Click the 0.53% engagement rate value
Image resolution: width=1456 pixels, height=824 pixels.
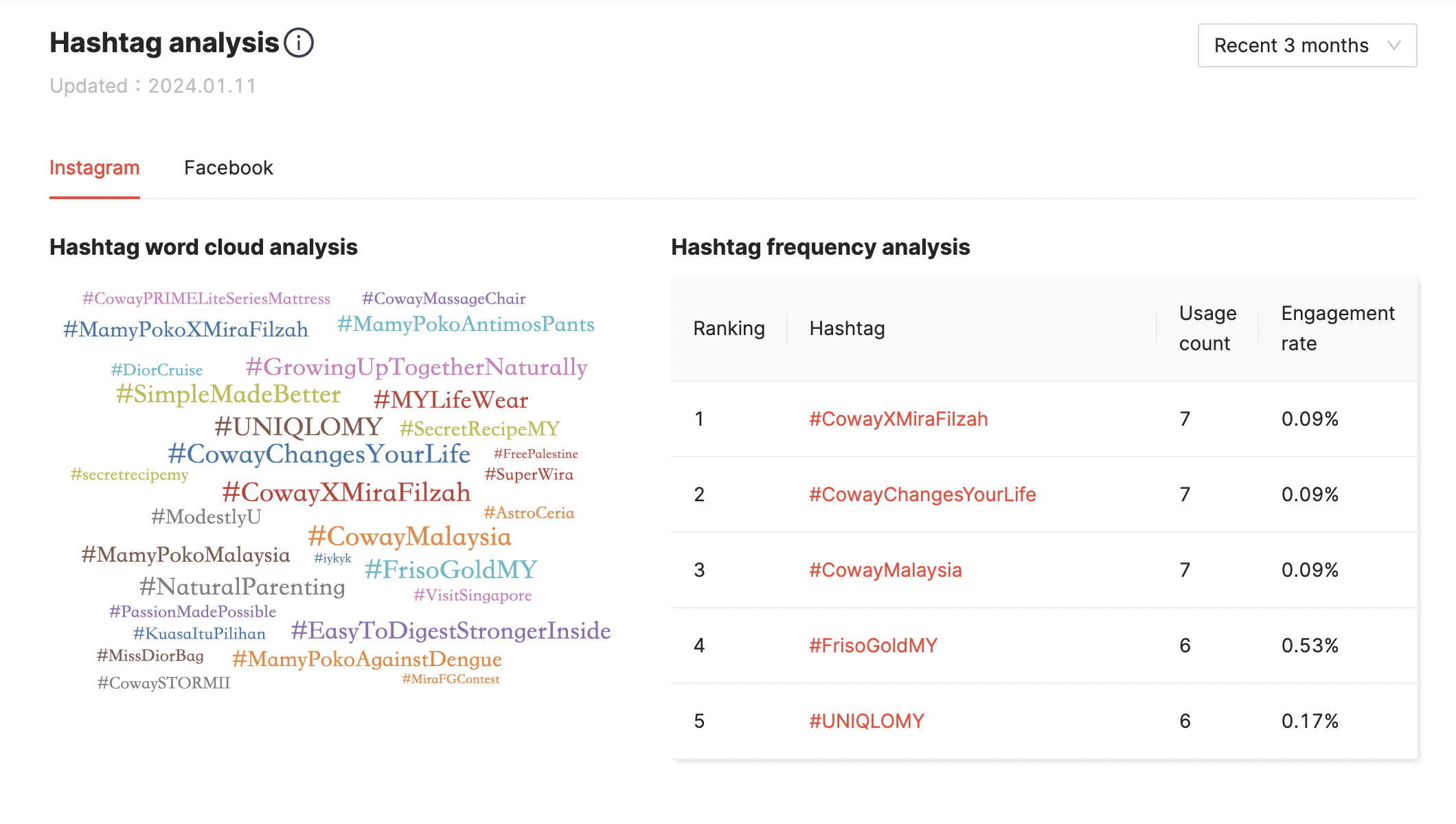click(x=1310, y=645)
